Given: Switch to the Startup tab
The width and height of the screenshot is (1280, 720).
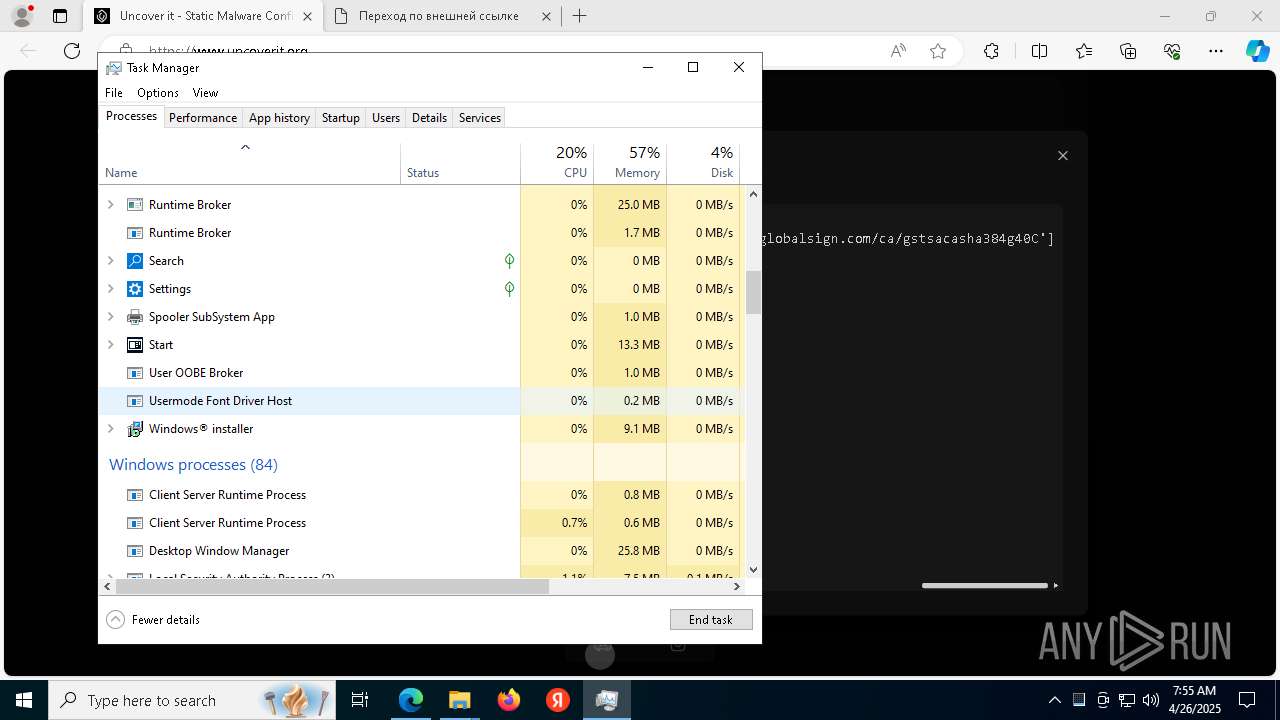Looking at the screenshot, I should click(340, 117).
